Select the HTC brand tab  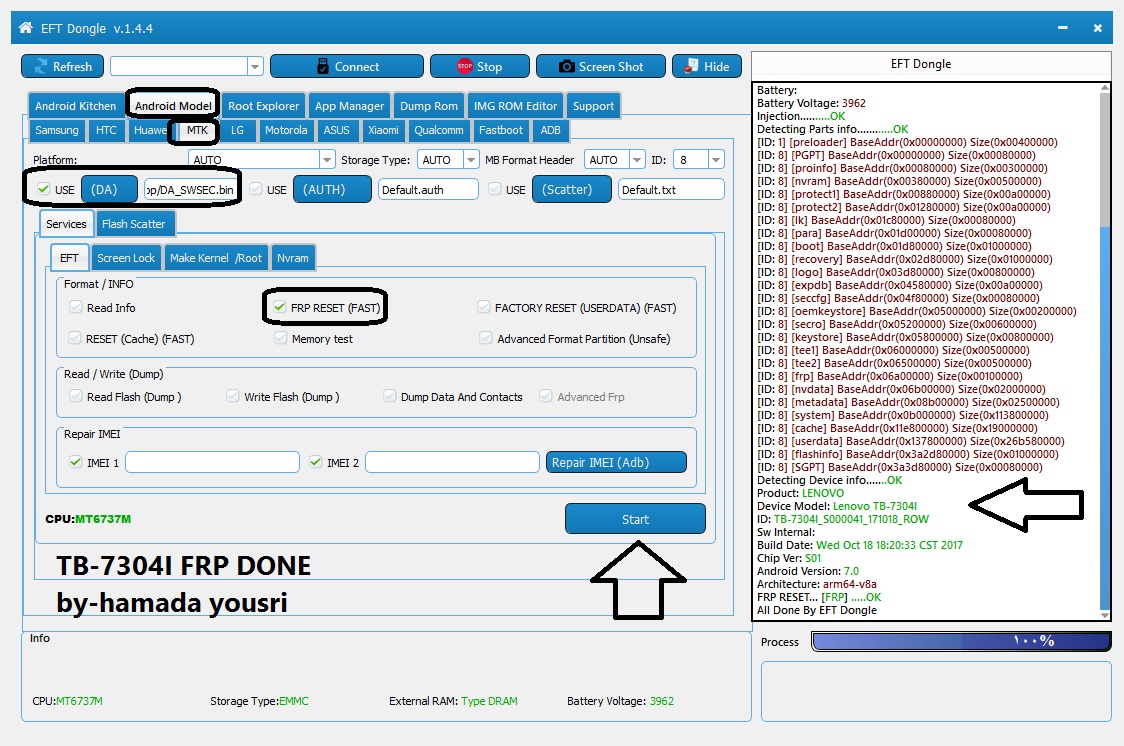click(x=106, y=130)
